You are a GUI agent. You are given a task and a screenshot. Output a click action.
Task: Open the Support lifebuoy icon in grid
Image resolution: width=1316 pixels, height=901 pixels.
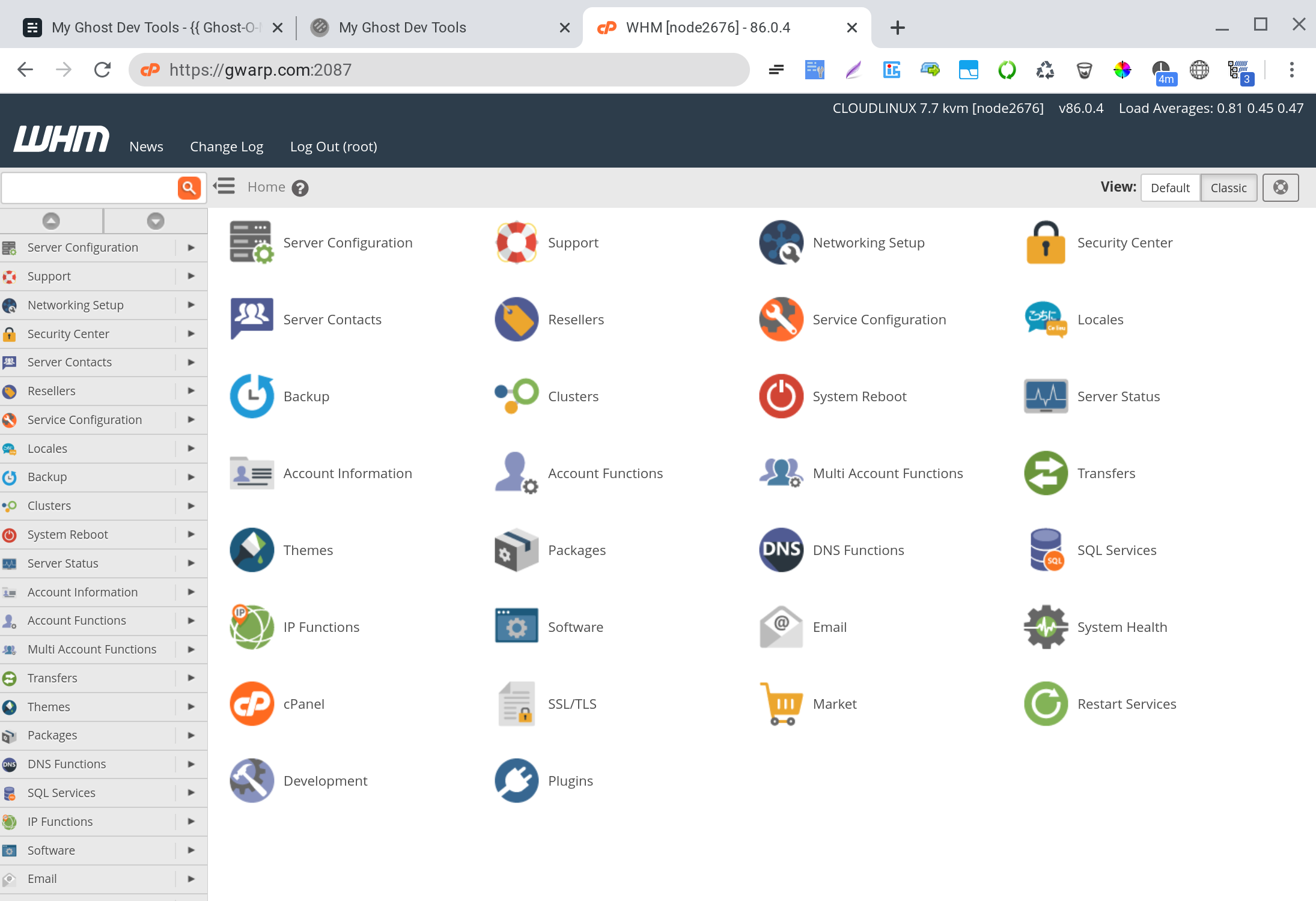(x=516, y=243)
